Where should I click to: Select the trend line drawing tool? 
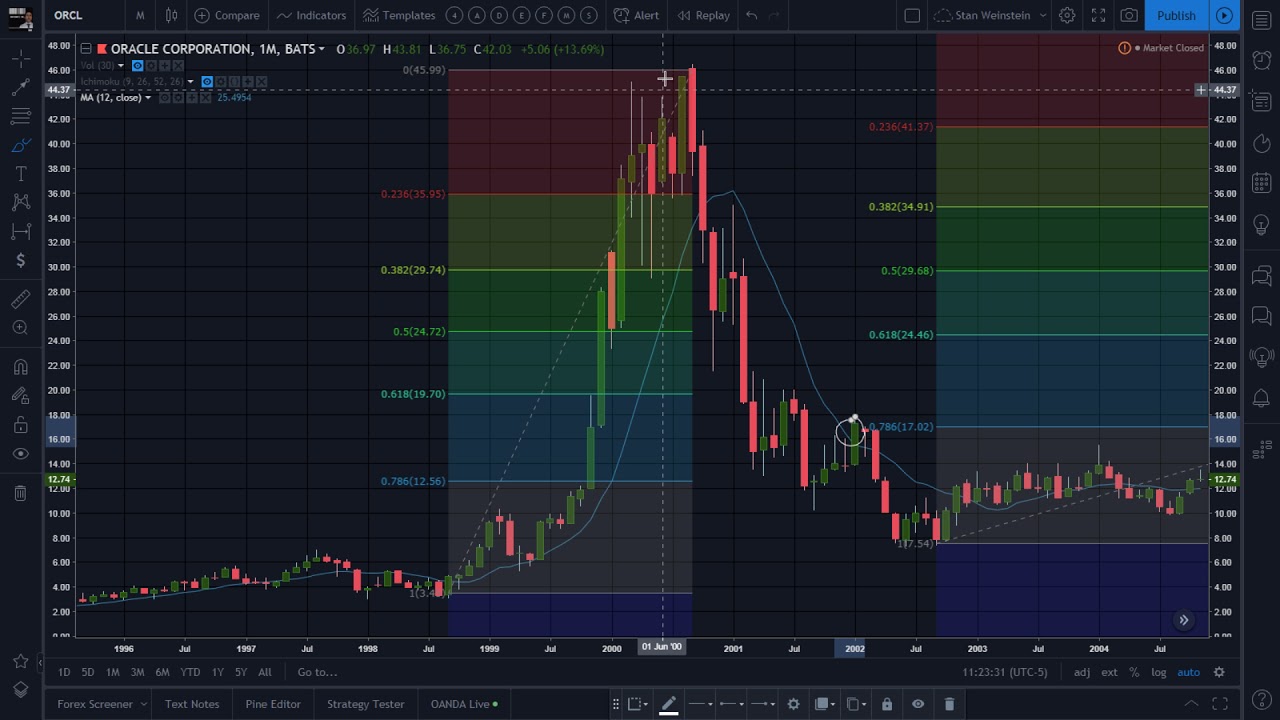20,88
